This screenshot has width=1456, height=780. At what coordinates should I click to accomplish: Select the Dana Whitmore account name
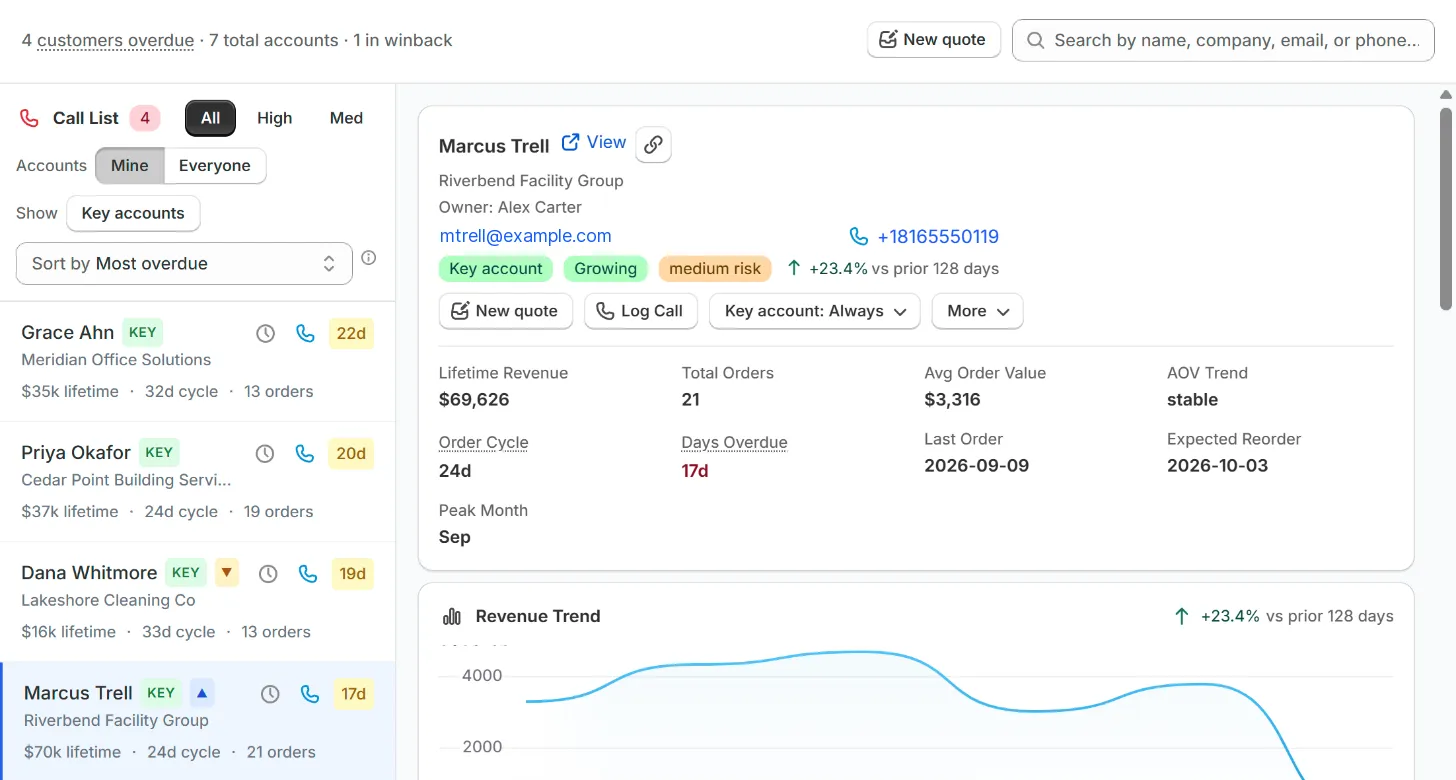click(89, 573)
